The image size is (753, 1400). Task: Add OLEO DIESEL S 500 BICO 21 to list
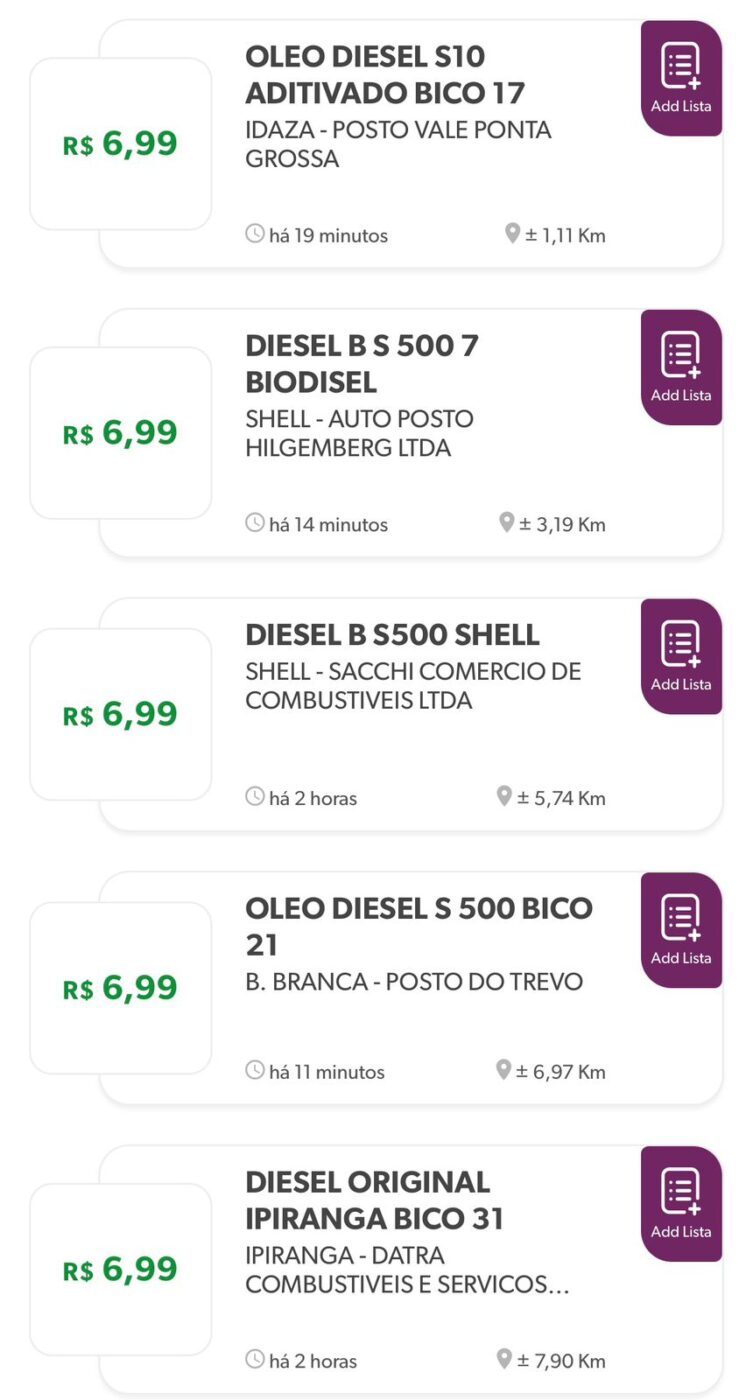(x=681, y=930)
